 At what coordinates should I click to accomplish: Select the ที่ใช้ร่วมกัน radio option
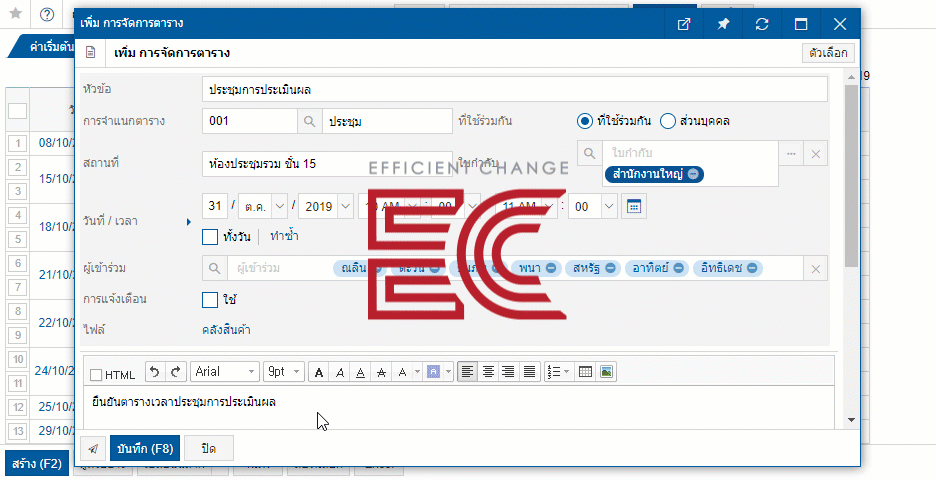click(x=584, y=121)
